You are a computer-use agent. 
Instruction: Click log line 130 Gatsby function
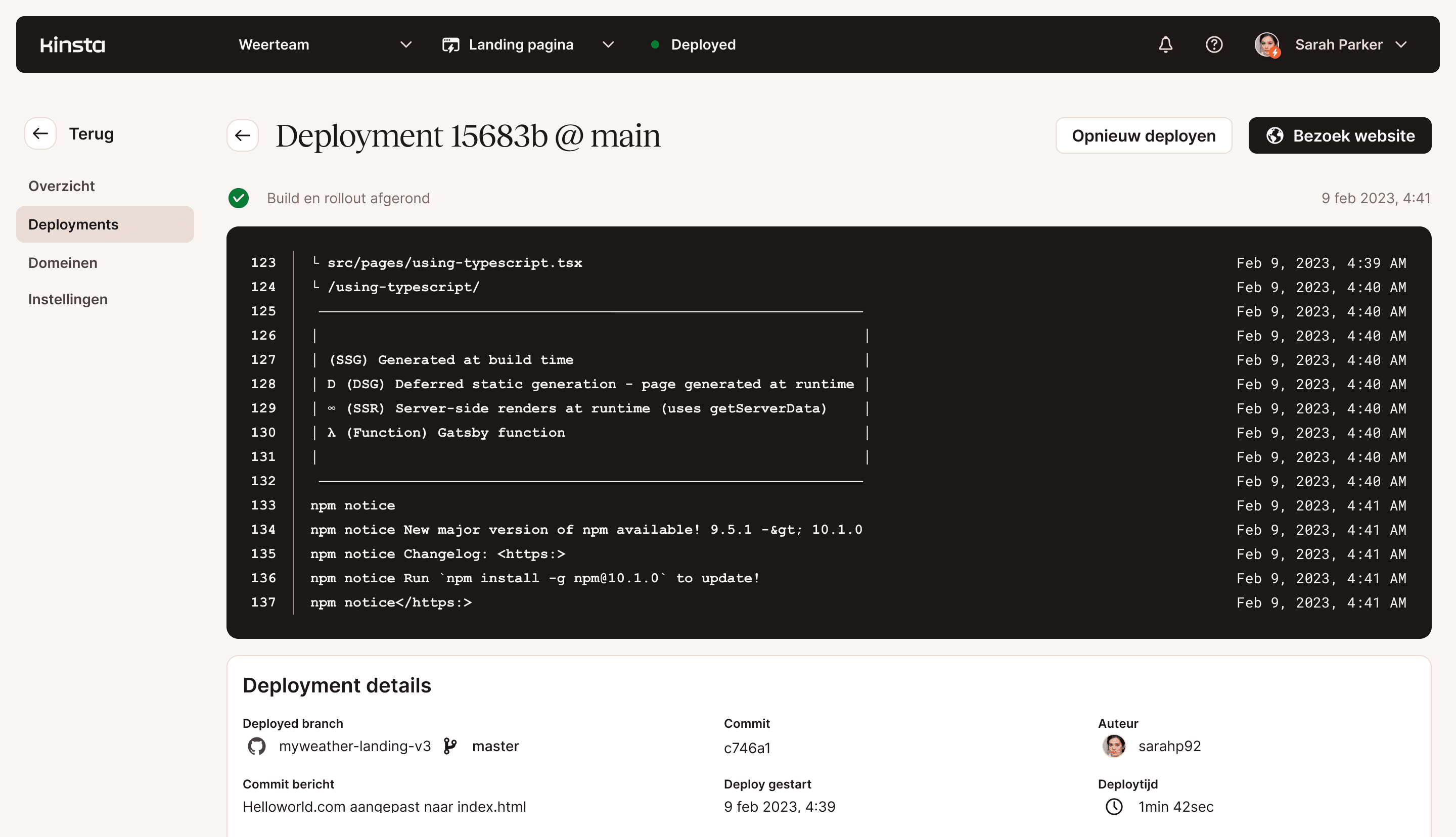click(x=446, y=432)
